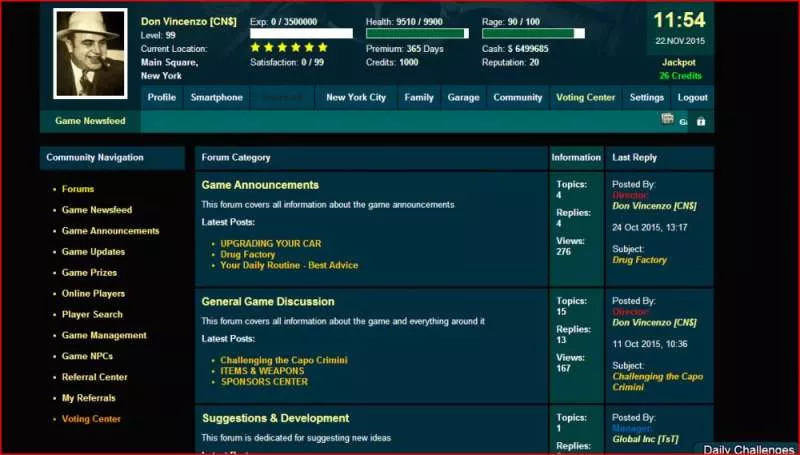Open Game NPCs in the sidebar

click(x=87, y=356)
